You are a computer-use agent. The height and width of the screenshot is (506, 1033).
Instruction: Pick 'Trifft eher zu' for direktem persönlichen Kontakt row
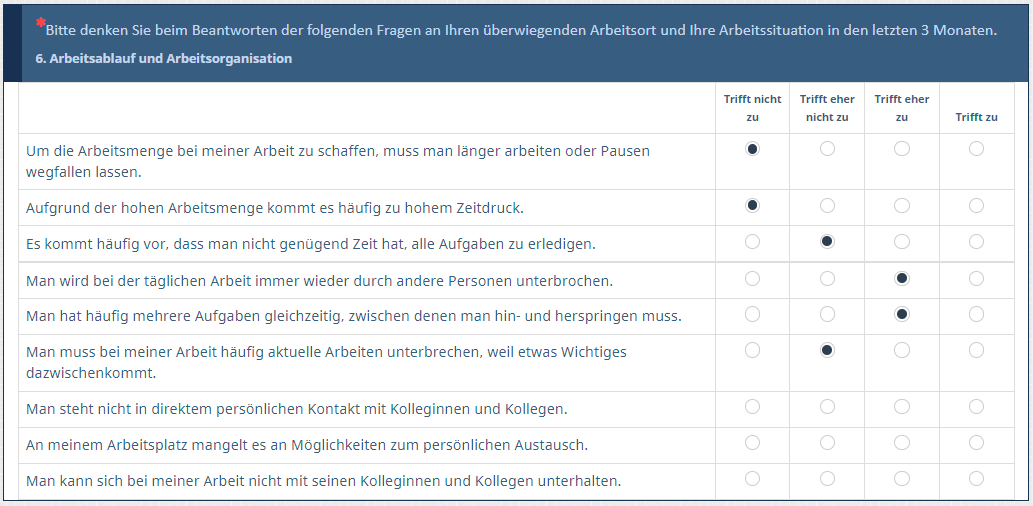point(902,407)
